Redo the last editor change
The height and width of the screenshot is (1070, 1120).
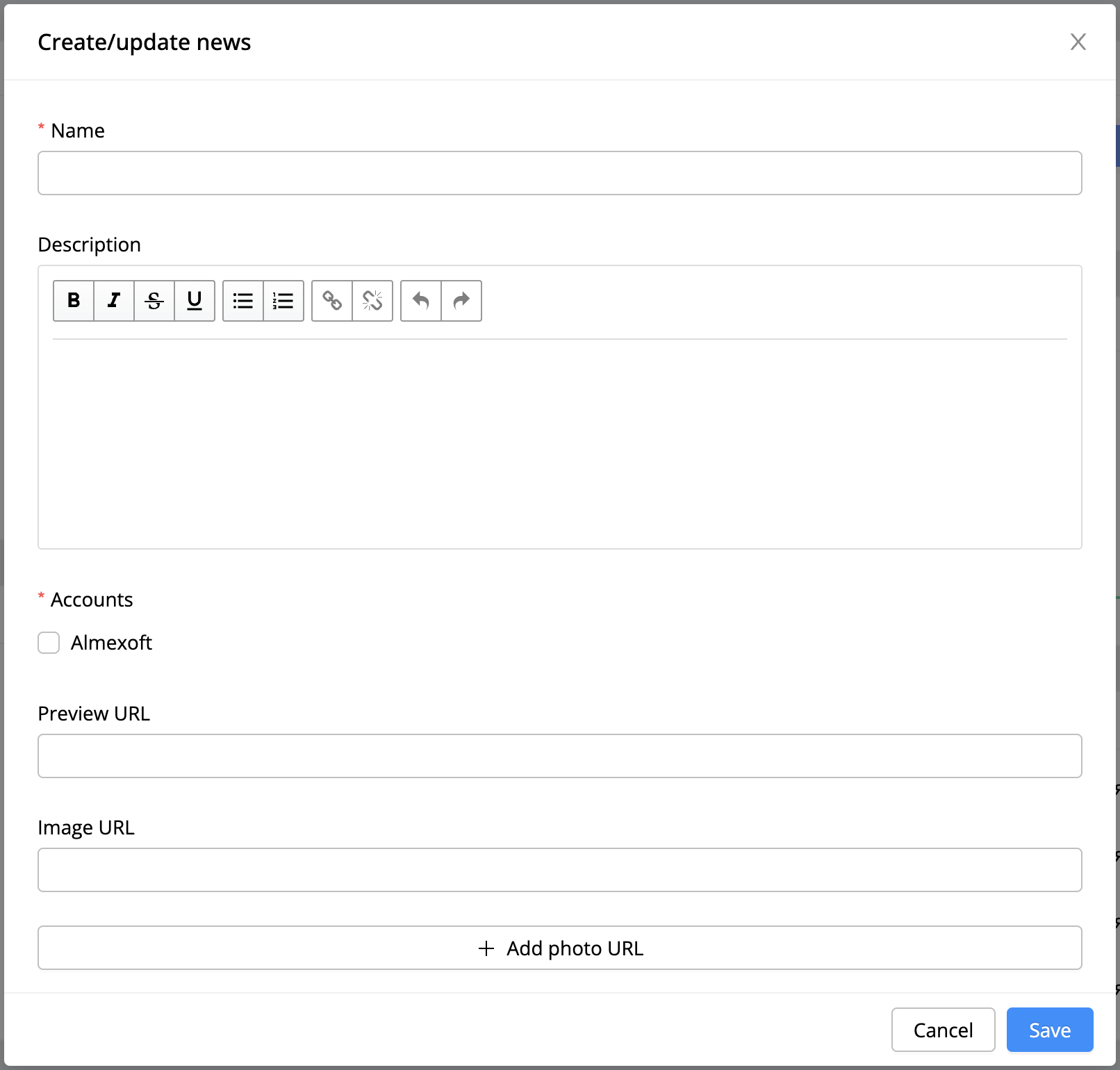(x=461, y=301)
